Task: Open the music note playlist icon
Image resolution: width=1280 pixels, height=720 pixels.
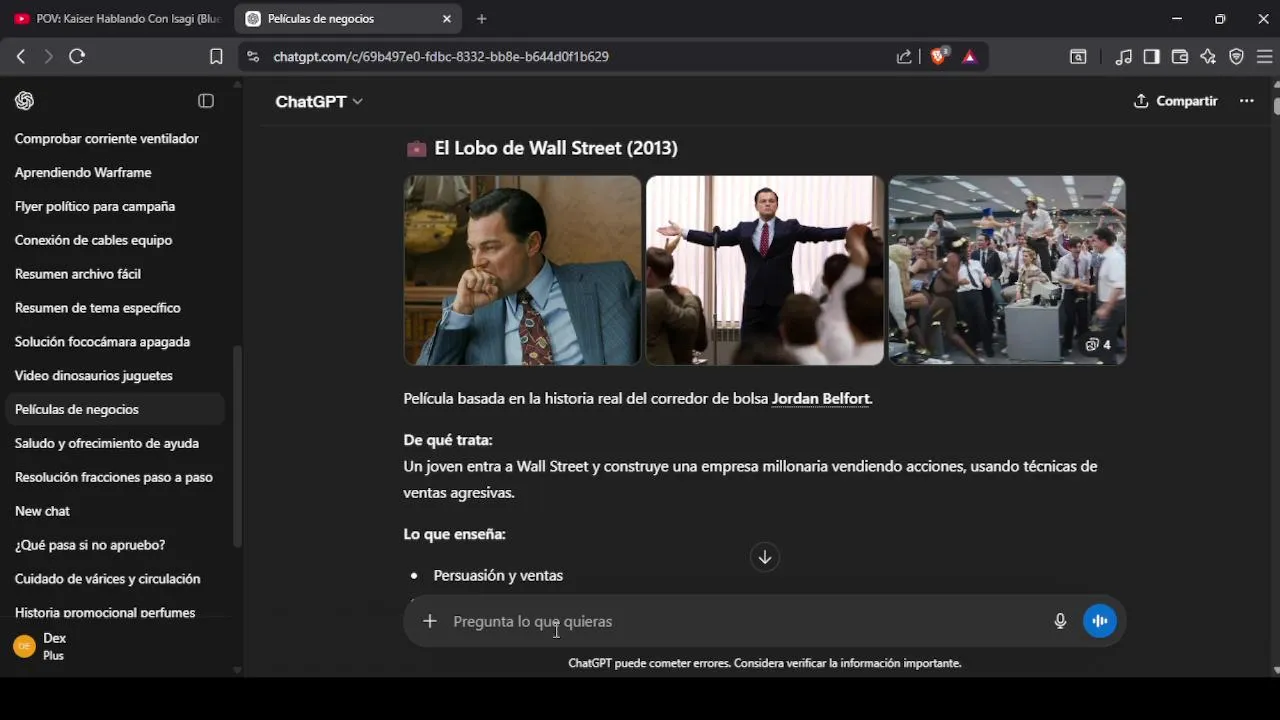Action: 1124,57
